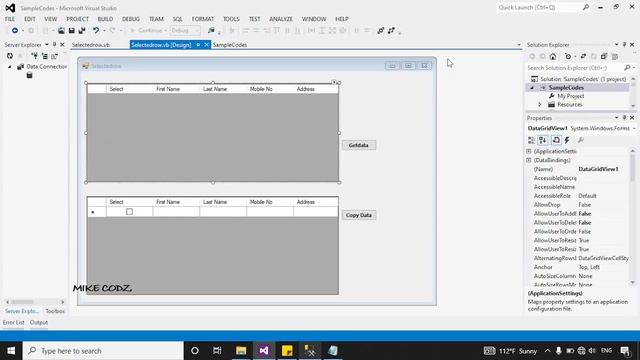The image size is (640, 360).
Task: Open Visual Studio from the taskbar
Action: click(x=264, y=350)
